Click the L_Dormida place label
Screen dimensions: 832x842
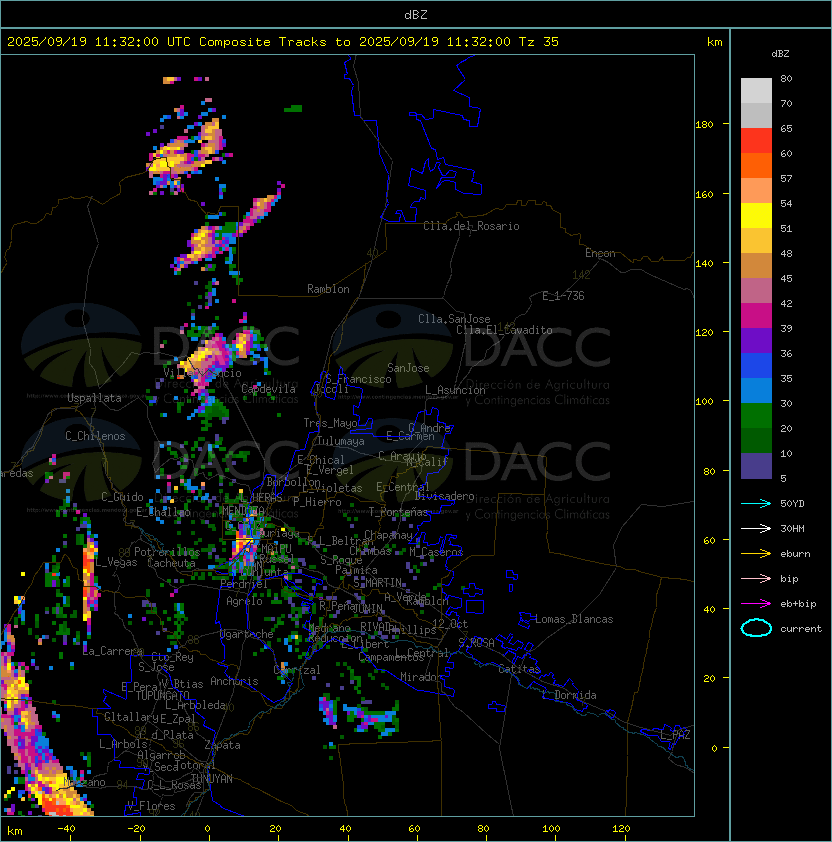pos(569,695)
